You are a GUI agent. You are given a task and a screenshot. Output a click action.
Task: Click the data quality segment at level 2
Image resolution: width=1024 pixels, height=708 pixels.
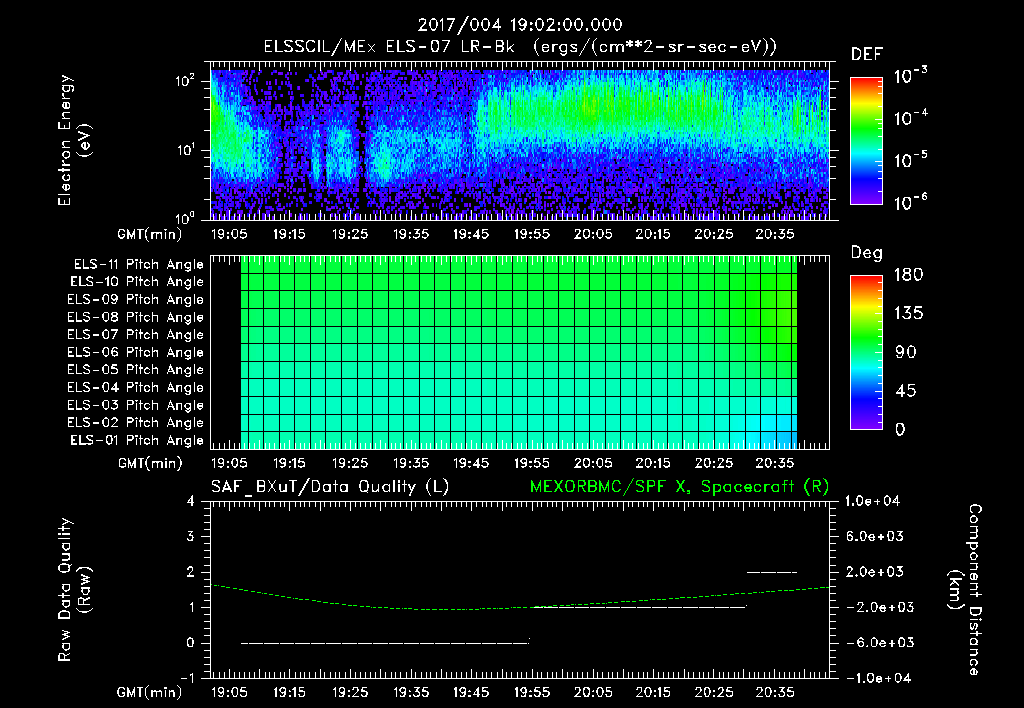[772, 572]
